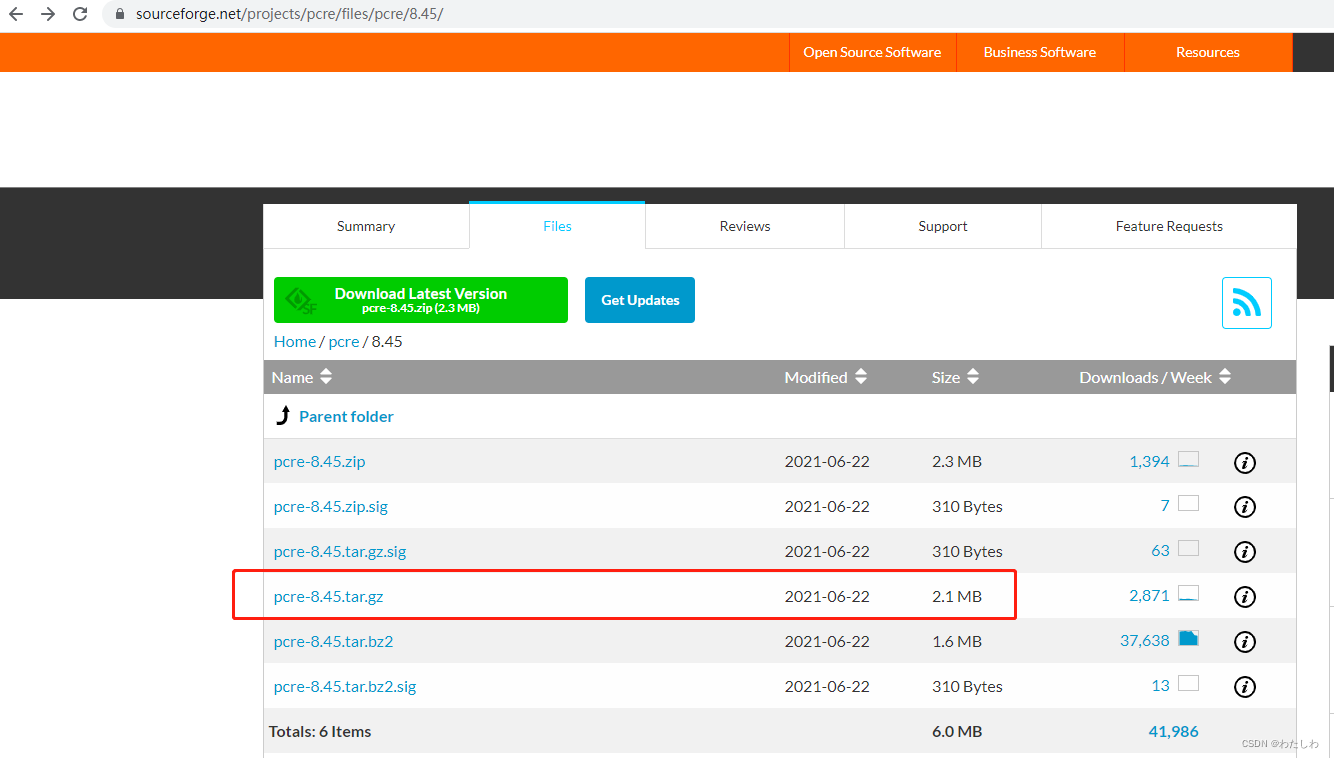Image resolution: width=1334 pixels, height=758 pixels.
Task: Click the 41,986 total downloads count
Action: click(1174, 732)
